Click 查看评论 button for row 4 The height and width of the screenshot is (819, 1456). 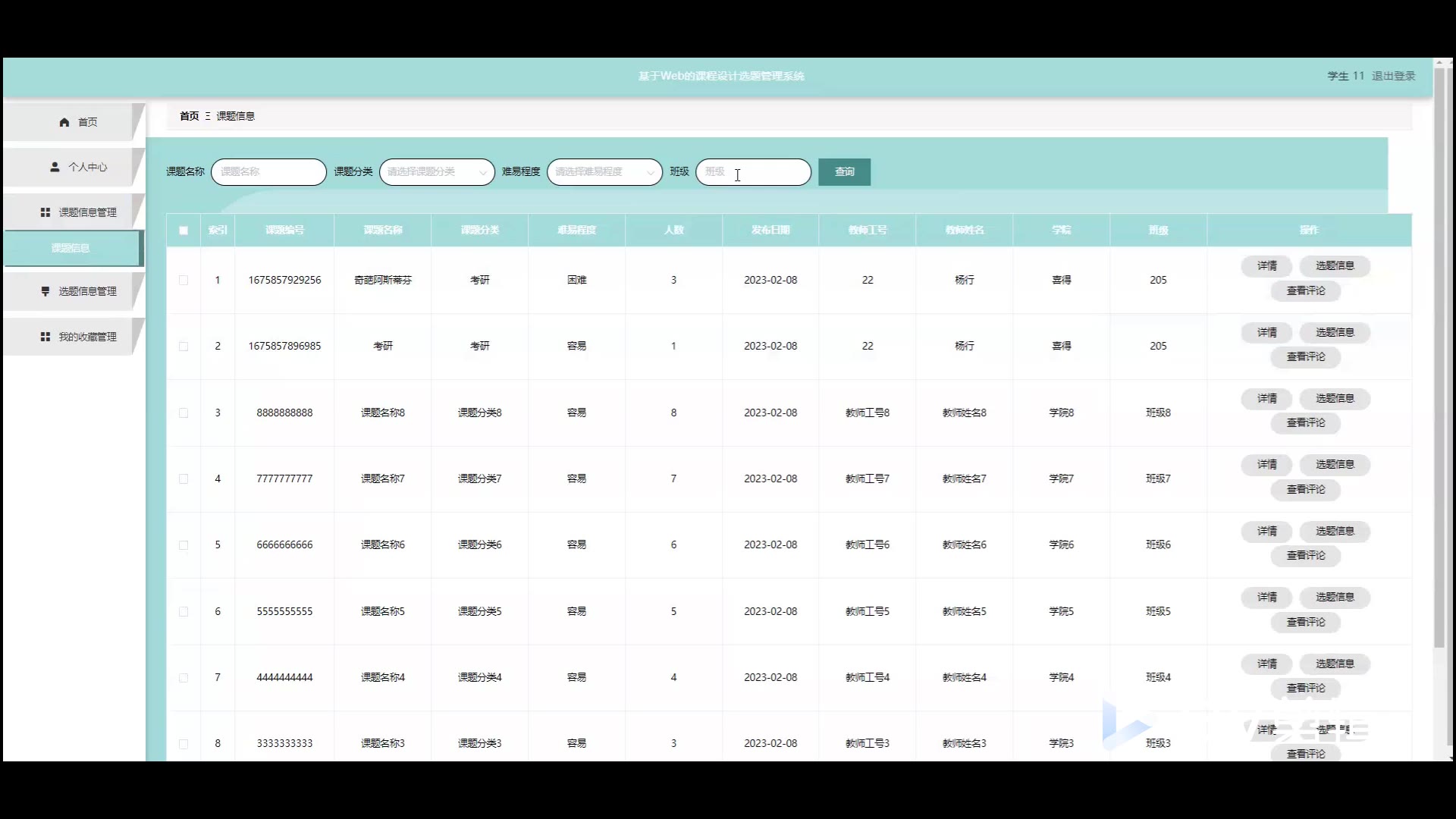1305,489
